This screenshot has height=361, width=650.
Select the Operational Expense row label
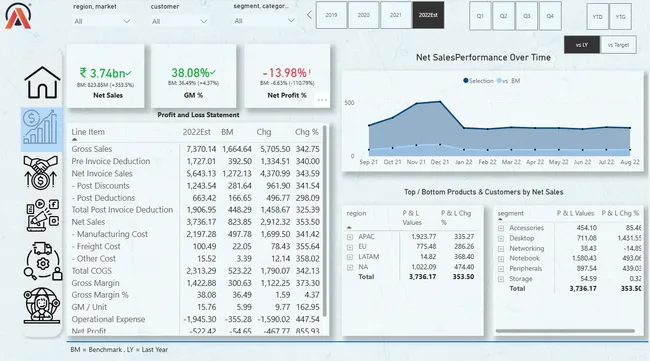pos(108,320)
